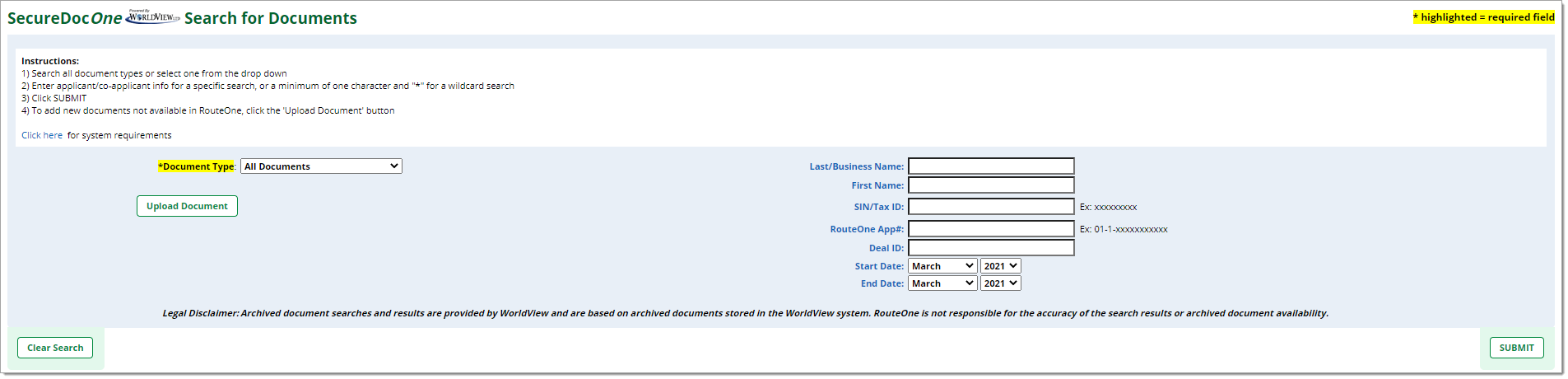Click the 'Start Date:' label
The width and height of the screenshot is (1568, 379).
click(x=879, y=266)
